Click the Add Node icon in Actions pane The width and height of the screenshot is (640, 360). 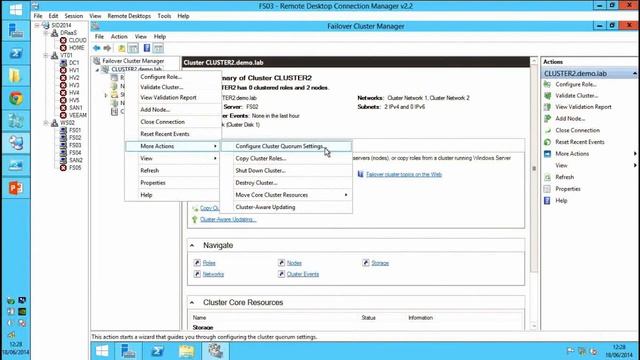coord(547,118)
